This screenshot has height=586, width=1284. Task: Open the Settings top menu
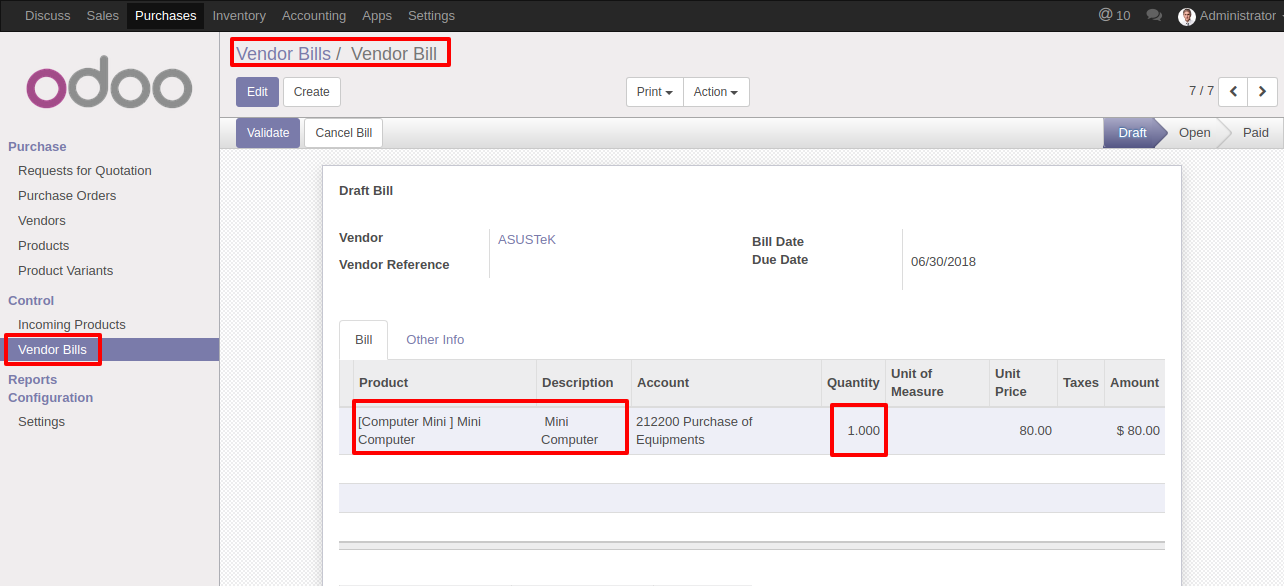coord(431,15)
